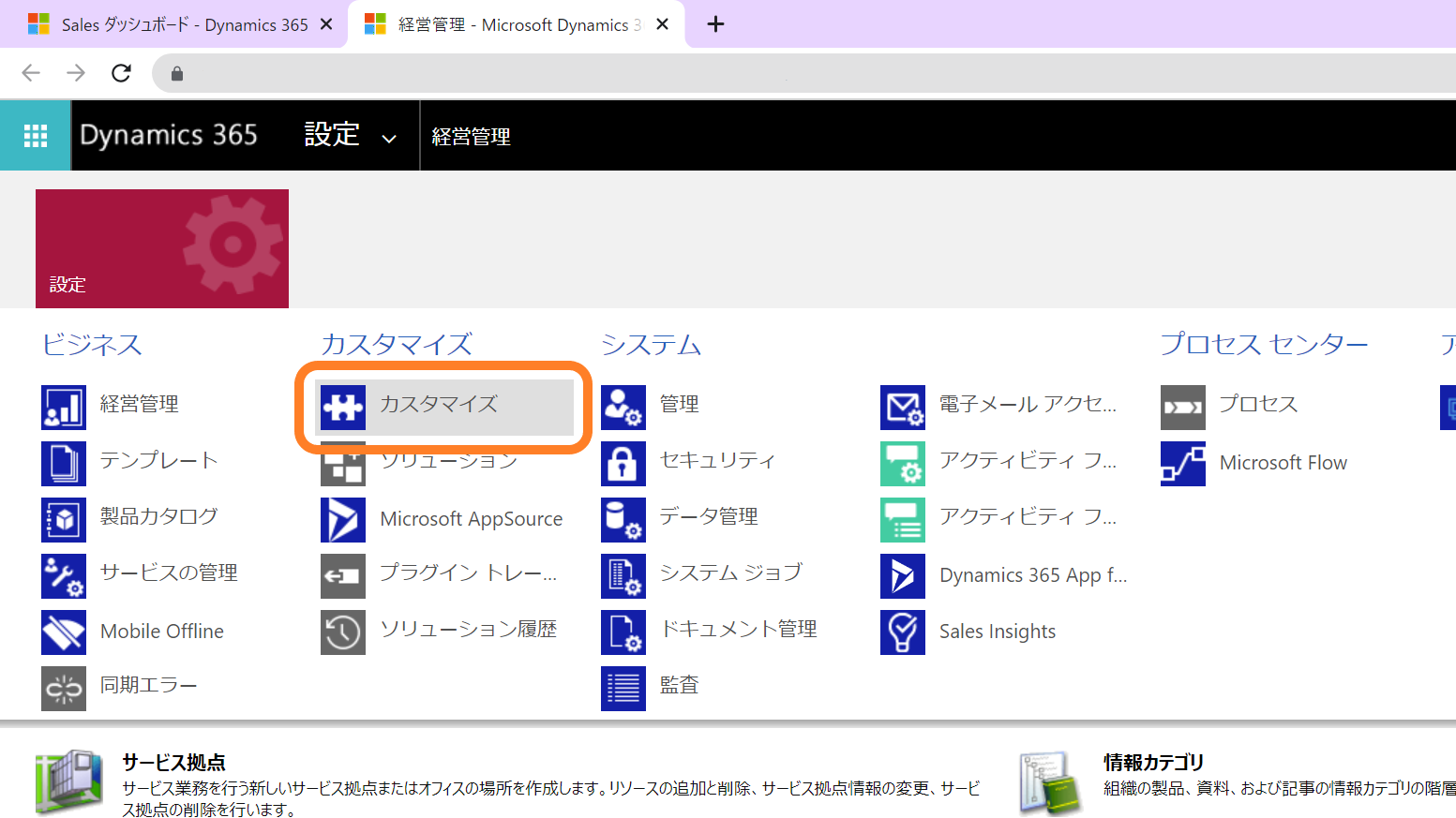Click the red 設定 tile
The height and width of the screenshot is (818, 1456).
tap(162, 248)
